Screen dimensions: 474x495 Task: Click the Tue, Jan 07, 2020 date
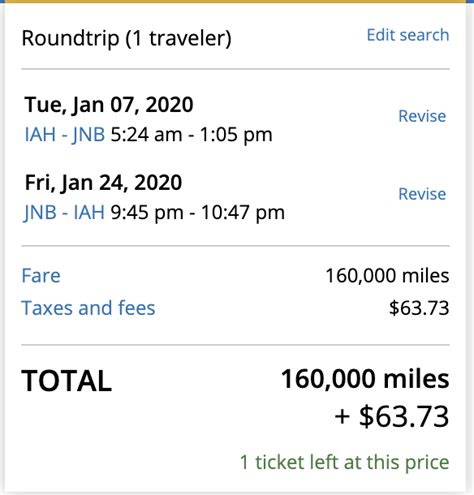[109, 105]
